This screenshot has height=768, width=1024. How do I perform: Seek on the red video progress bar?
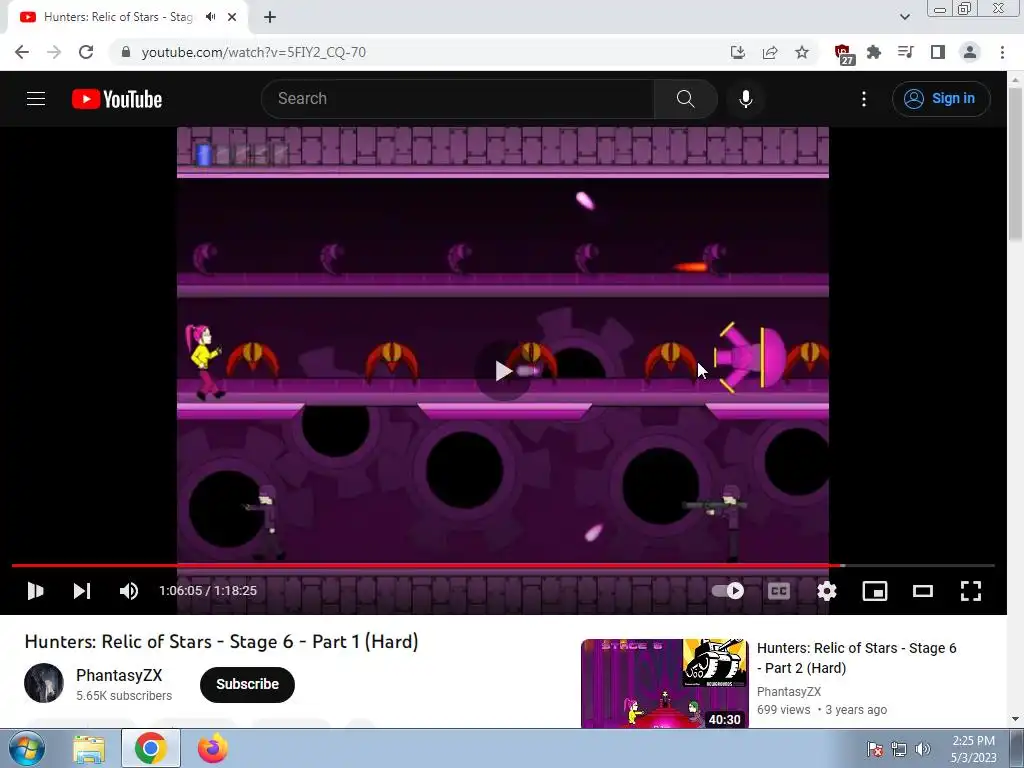[503, 566]
